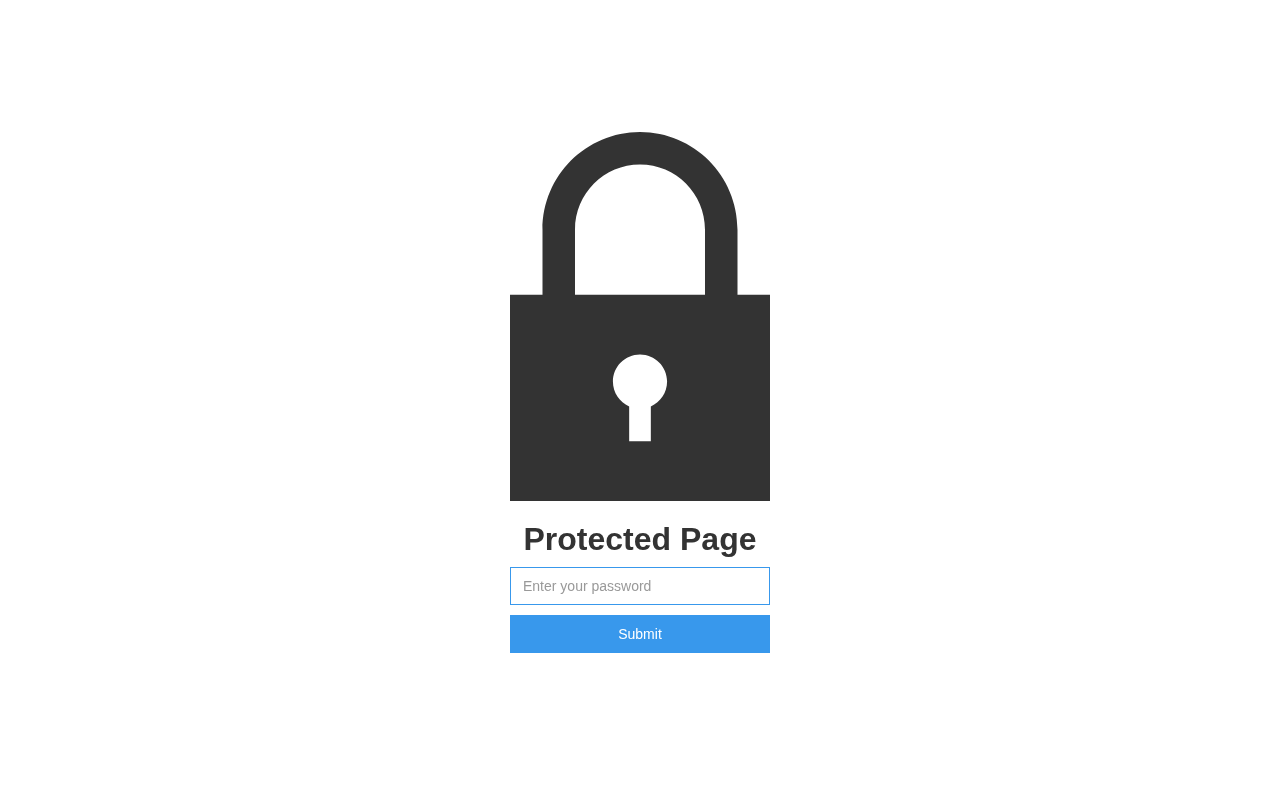Click the keyhole in the padlock
The image size is (1280, 800).
pos(640,398)
